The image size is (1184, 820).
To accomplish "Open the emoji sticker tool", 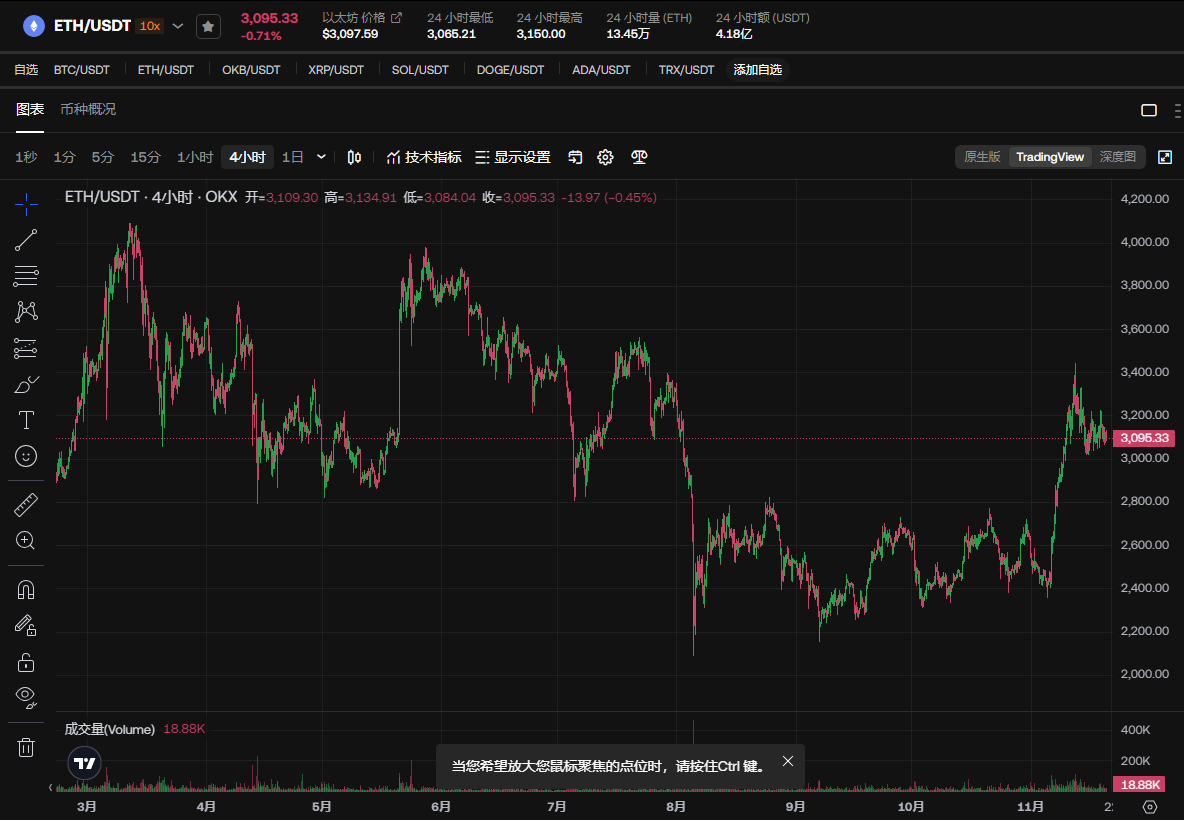I will point(27,456).
